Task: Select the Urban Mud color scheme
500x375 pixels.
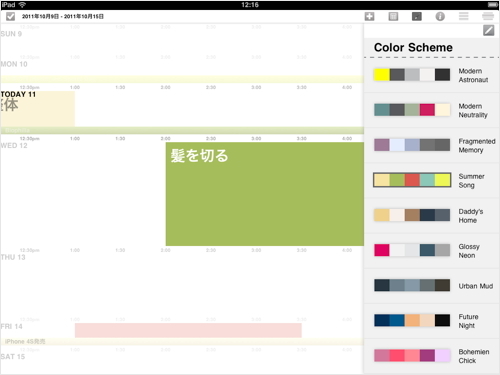Action: coord(431,286)
